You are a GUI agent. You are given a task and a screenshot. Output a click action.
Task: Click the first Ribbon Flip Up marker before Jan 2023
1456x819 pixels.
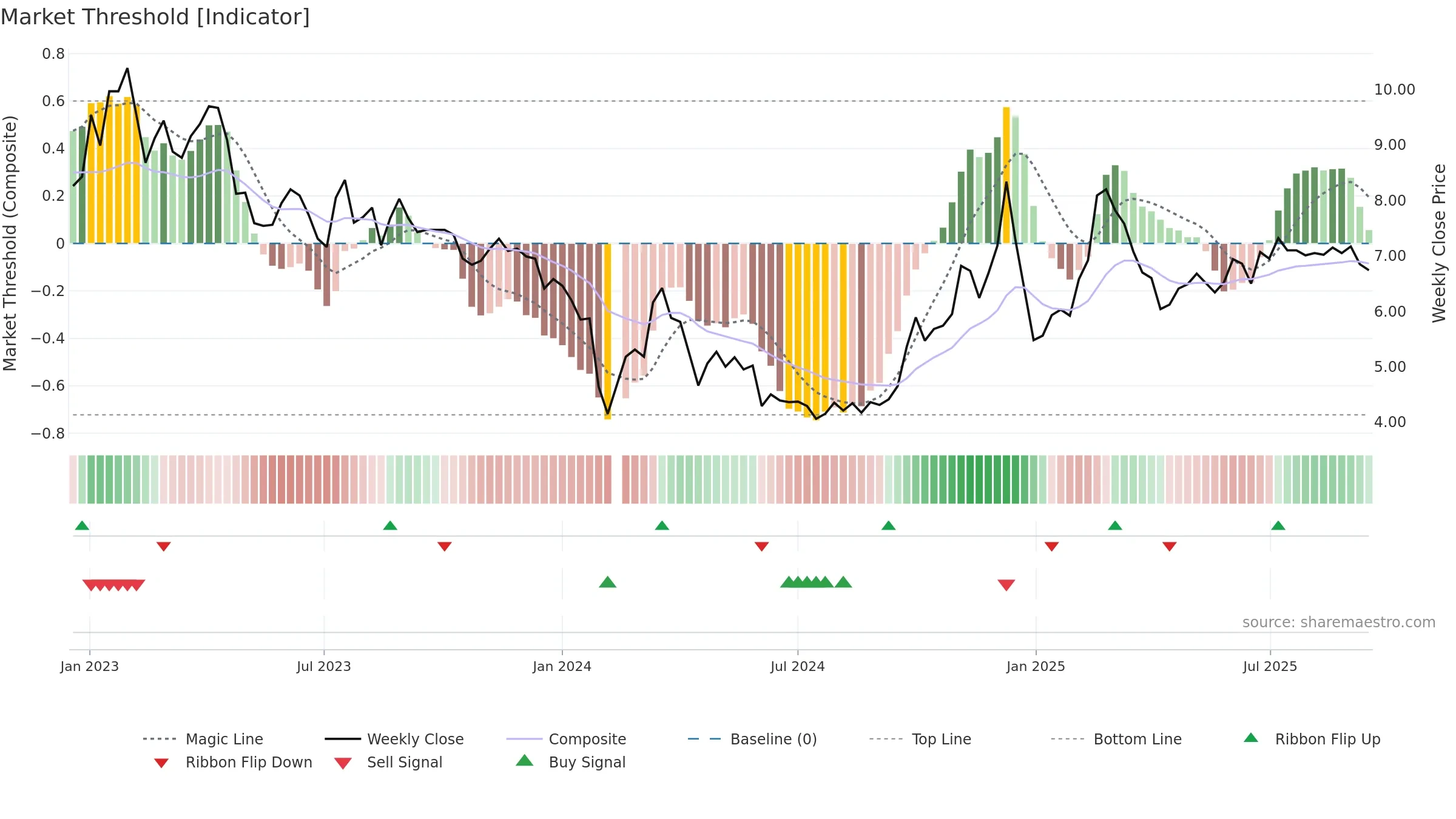click(x=82, y=525)
